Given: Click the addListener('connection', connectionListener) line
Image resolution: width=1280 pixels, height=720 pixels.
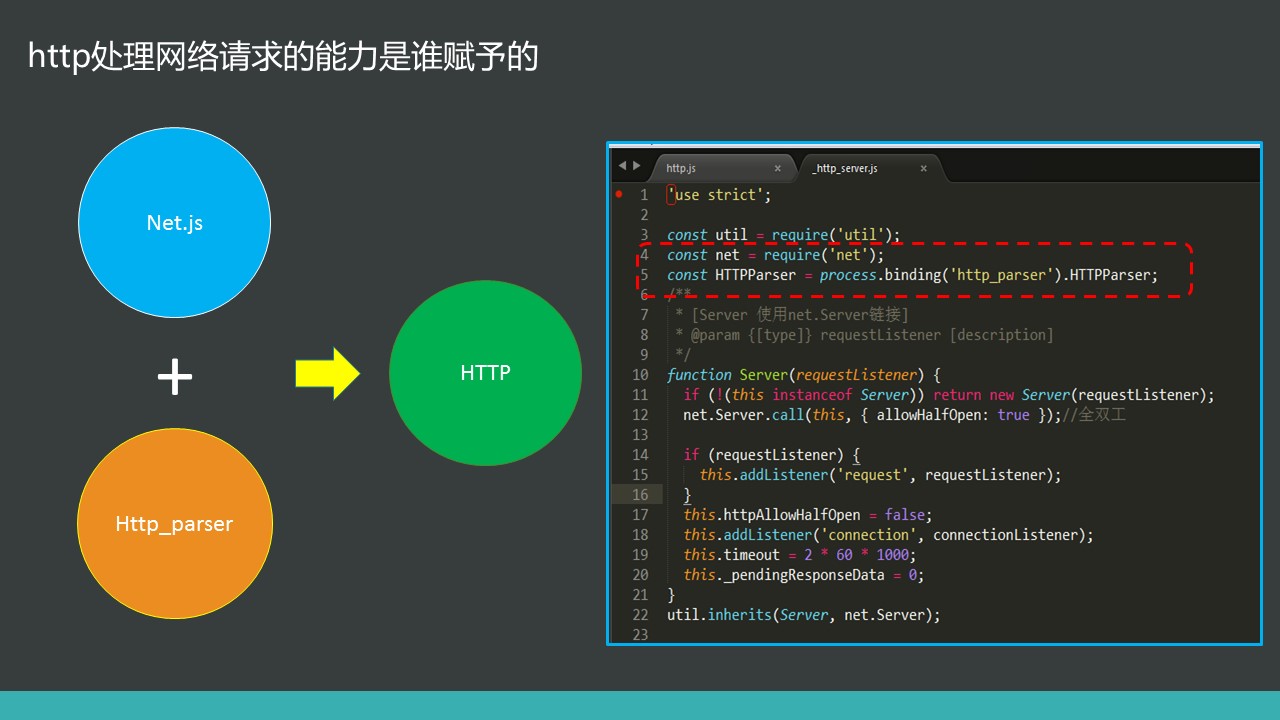Looking at the screenshot, I should click(x=889, y=535).
